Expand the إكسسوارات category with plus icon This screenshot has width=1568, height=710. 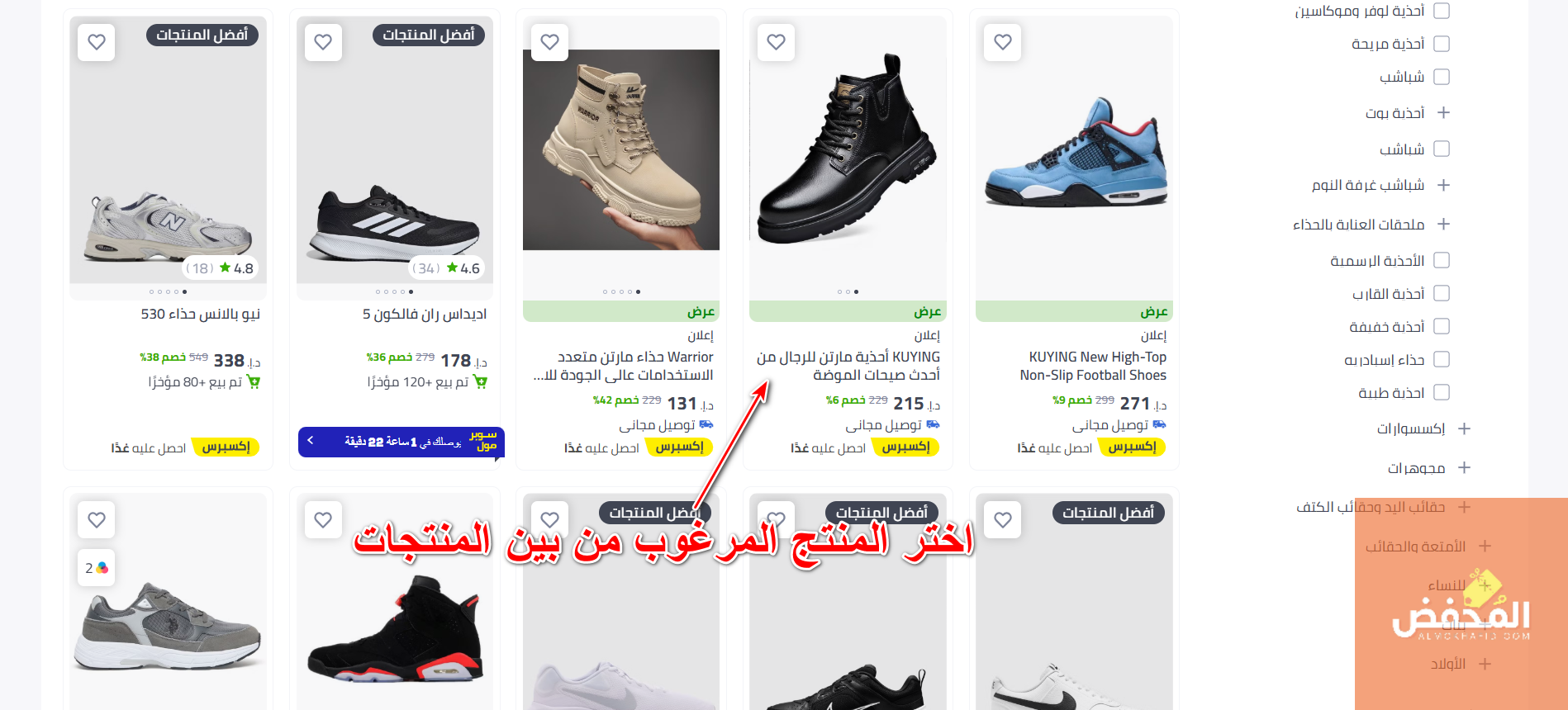click(1464, 428)
